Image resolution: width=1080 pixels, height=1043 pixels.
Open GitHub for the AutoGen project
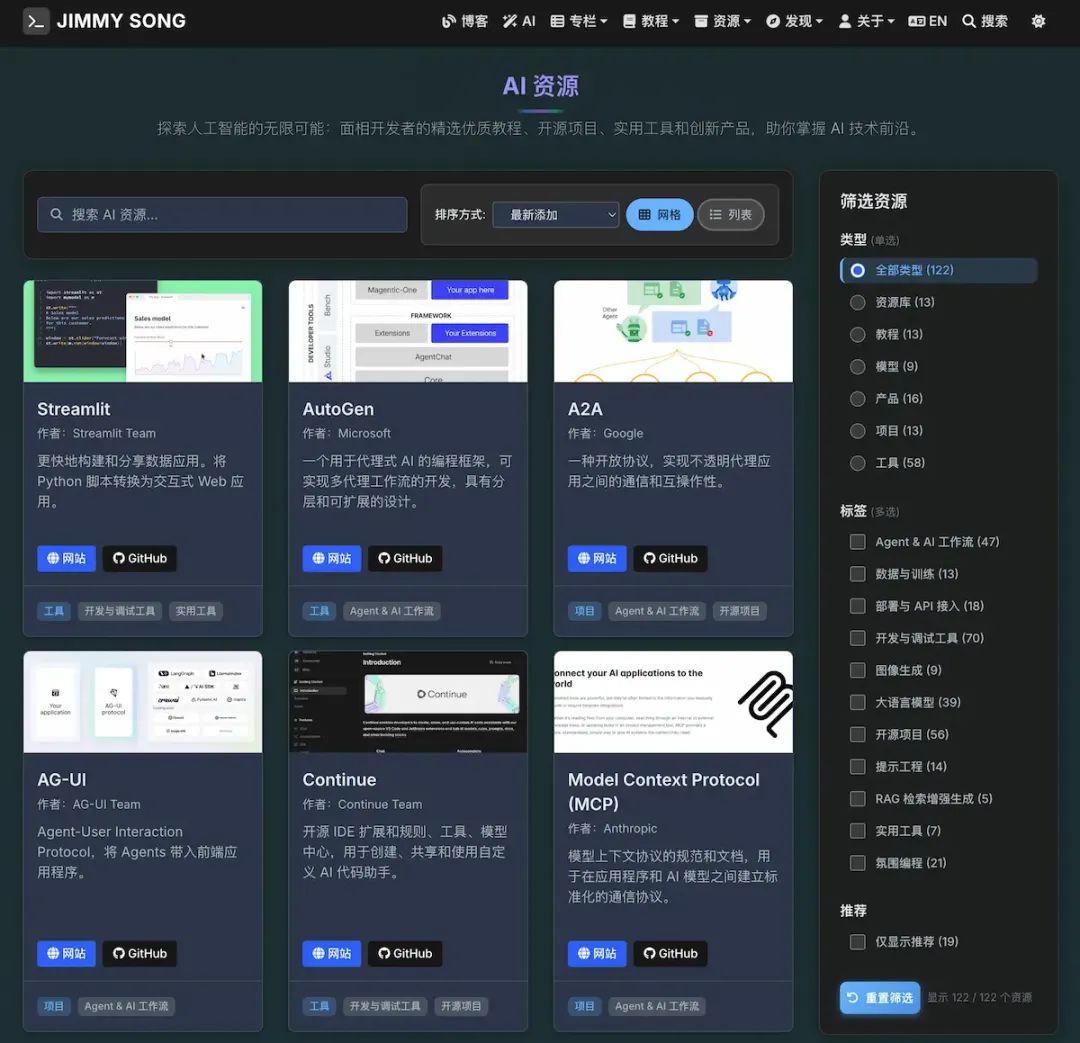(405, 558)
